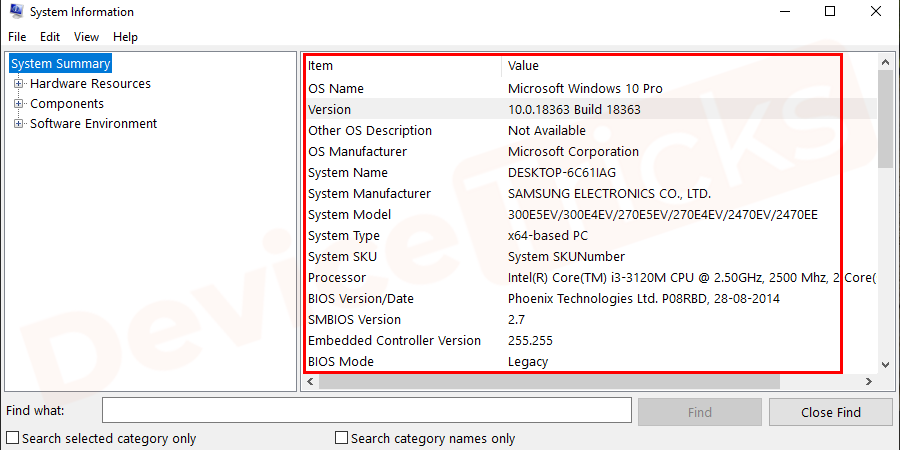Image resolution: width=900 pixels, height=450 pixels.
Task: Minimize the System Information window
Action: tap(784, 11)
